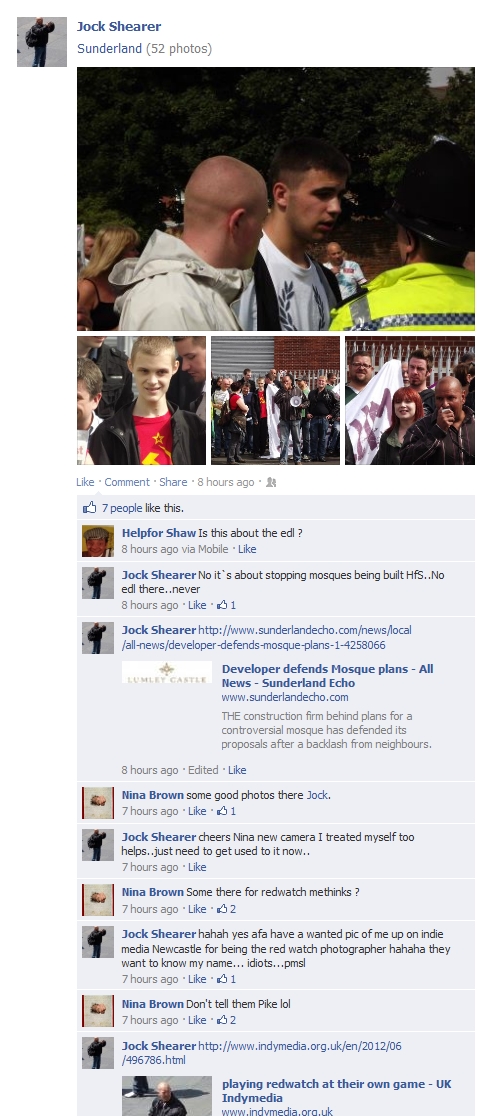477x1116 pixels.
Task: Open the Lumley Castle link preview thumbnail
Action: [167, 673]
